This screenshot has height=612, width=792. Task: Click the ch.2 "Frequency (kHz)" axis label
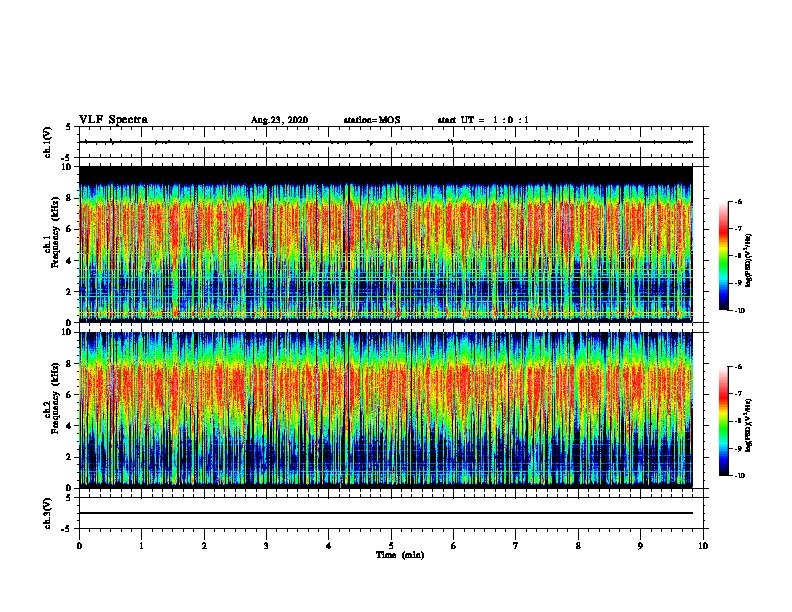tap(55, 398)
